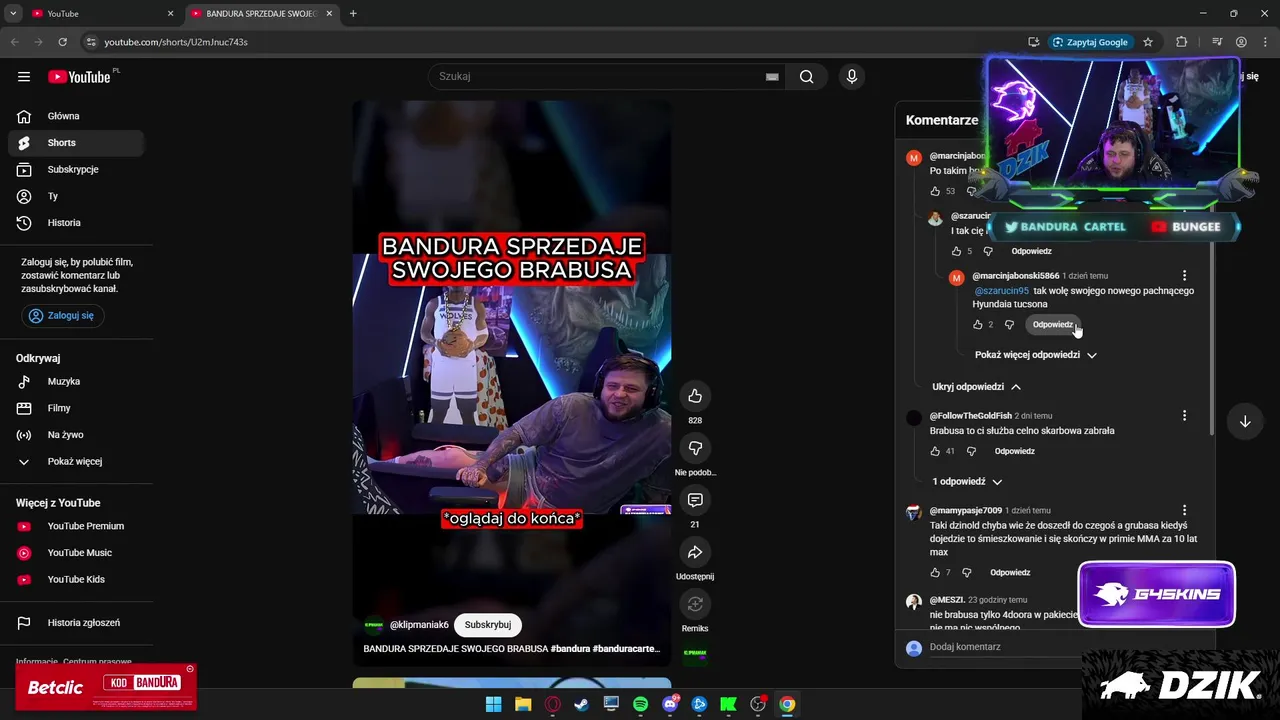Open the YouTube hamburger guide menu
The width and height of the screenshot is (1280, 720).
24,77
